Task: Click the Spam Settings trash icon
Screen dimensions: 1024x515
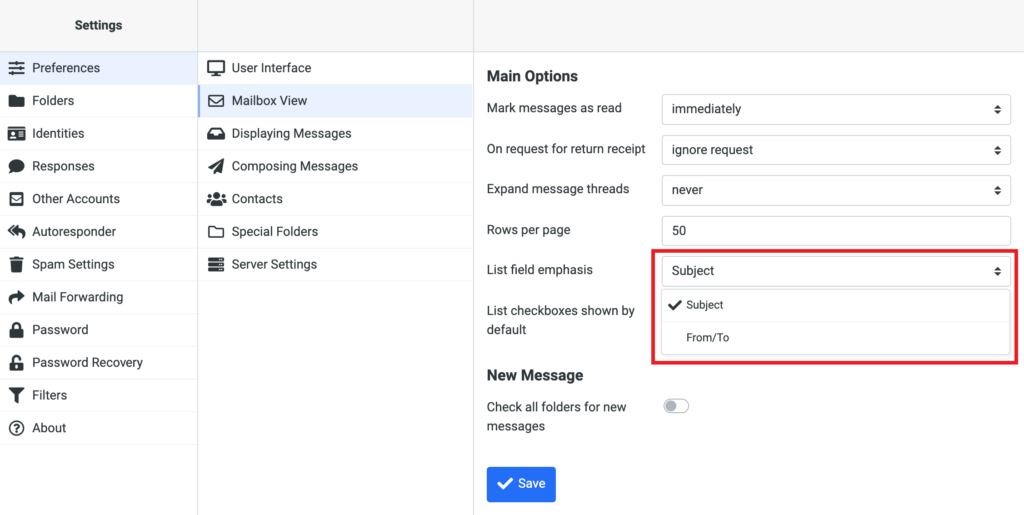Action: pos(16,265)
